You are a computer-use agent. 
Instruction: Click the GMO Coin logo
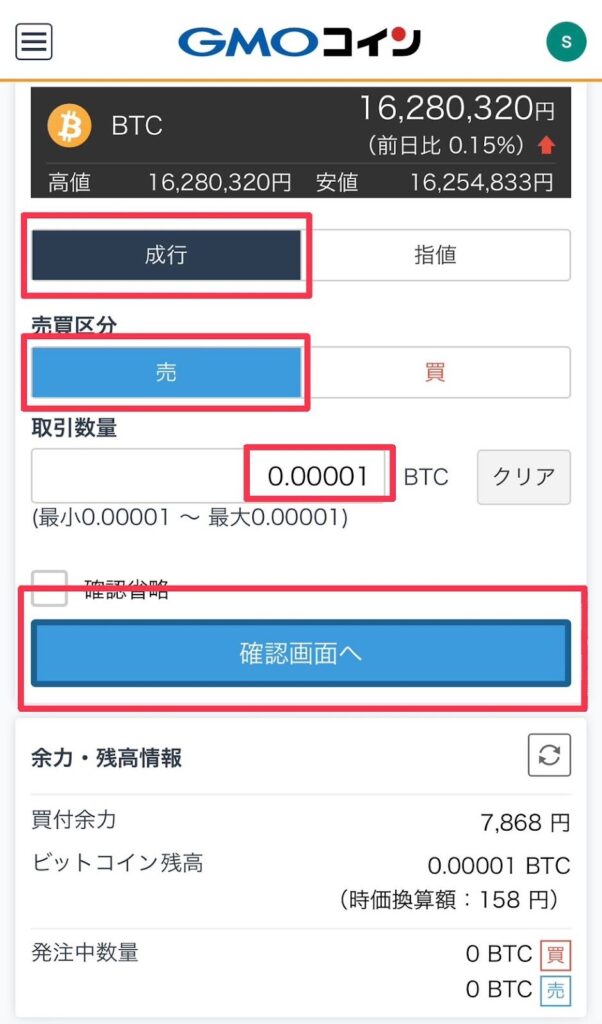point(300,42)
